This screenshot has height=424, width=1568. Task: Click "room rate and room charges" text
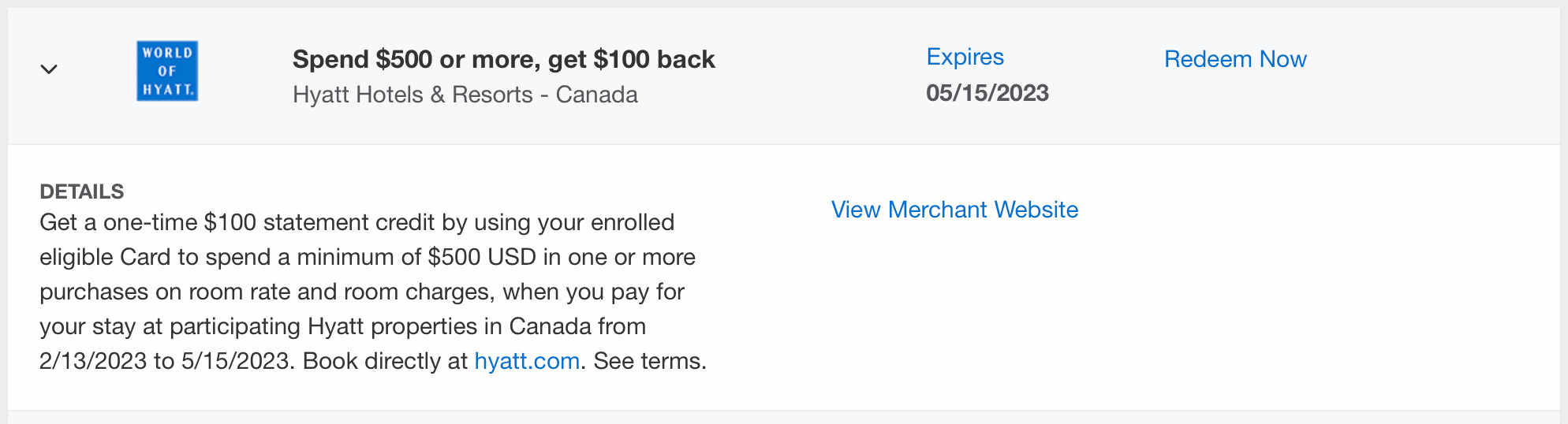(x=325, y=292)
